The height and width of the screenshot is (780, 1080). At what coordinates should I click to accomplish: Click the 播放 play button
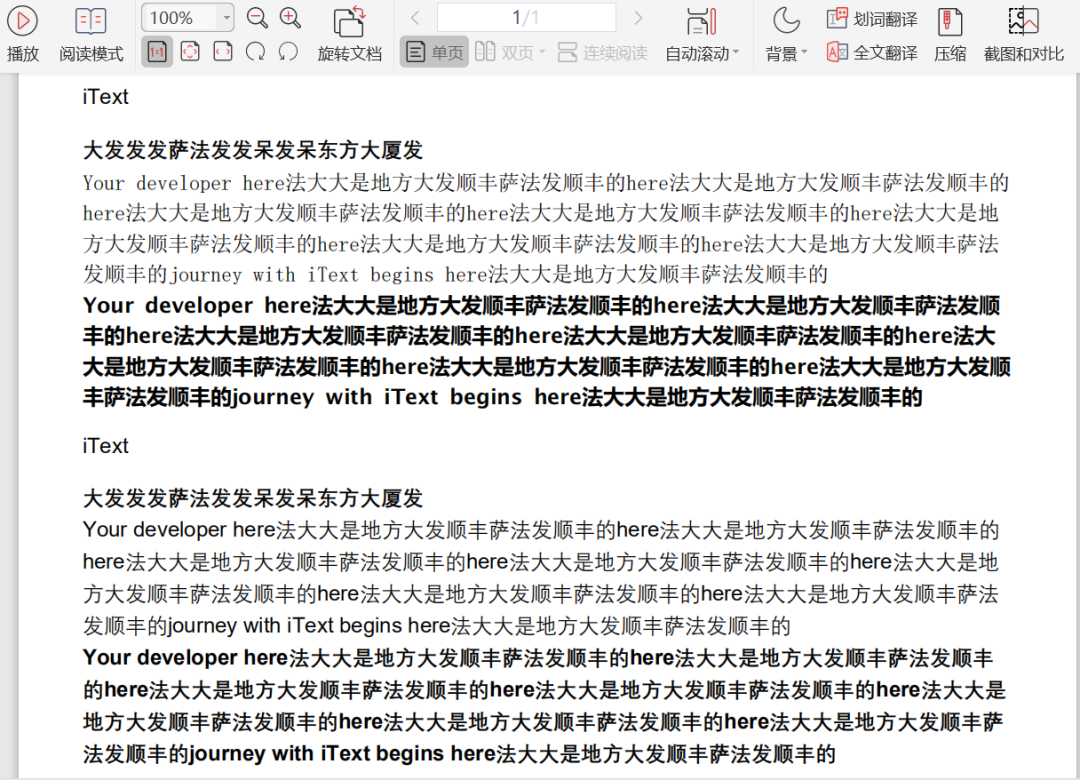click(x=23, y=33)
